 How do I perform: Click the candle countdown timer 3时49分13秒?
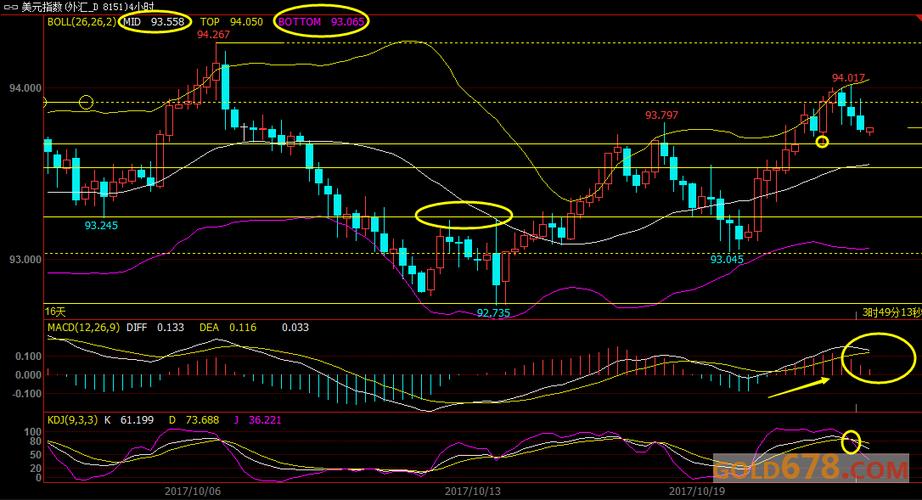pos(890,312)
